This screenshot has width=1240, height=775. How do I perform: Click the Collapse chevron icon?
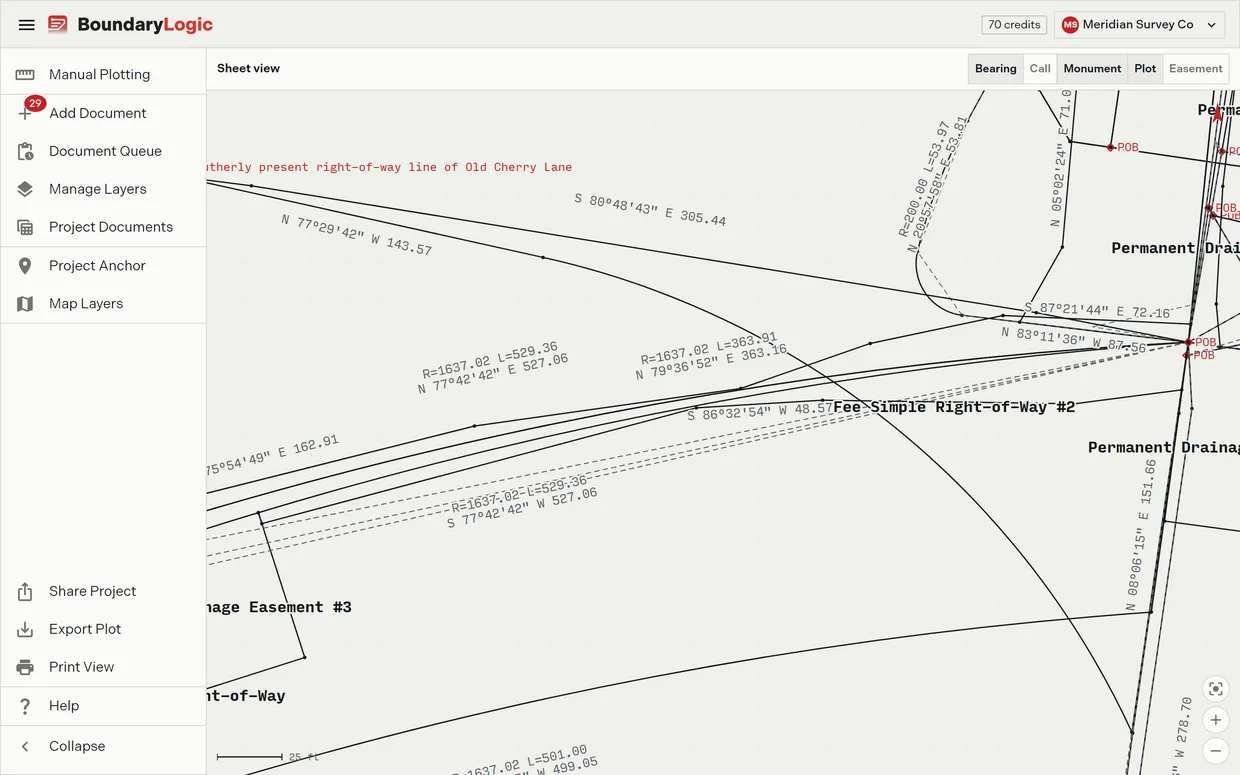click(25, 747)
